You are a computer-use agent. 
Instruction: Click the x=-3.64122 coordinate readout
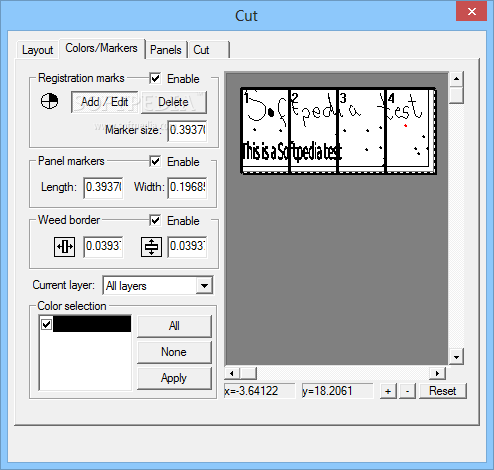coord(260,391)
